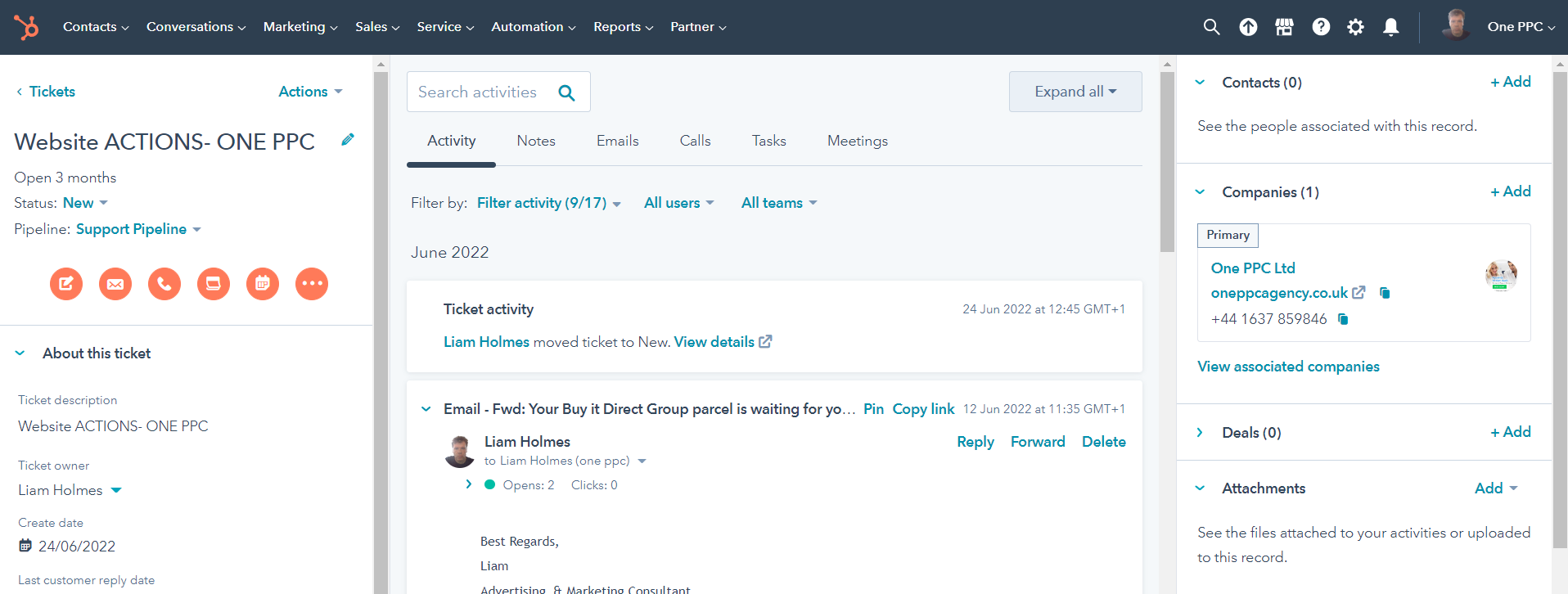Open the marketplace icon in top bar
The image size is (1568, 594).
point(1284,27)
